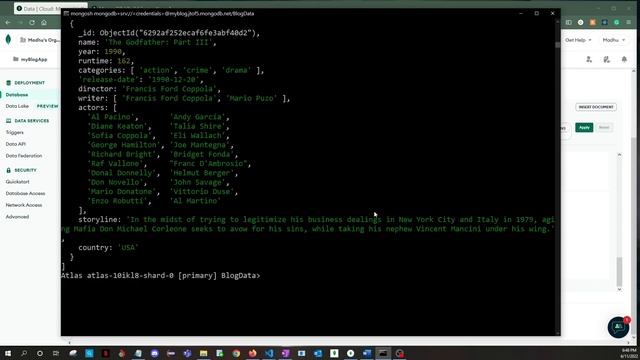640x360 pixels.
Task: Click the Insert Document button
Action: pyautogui.click(x=596, y=107)
